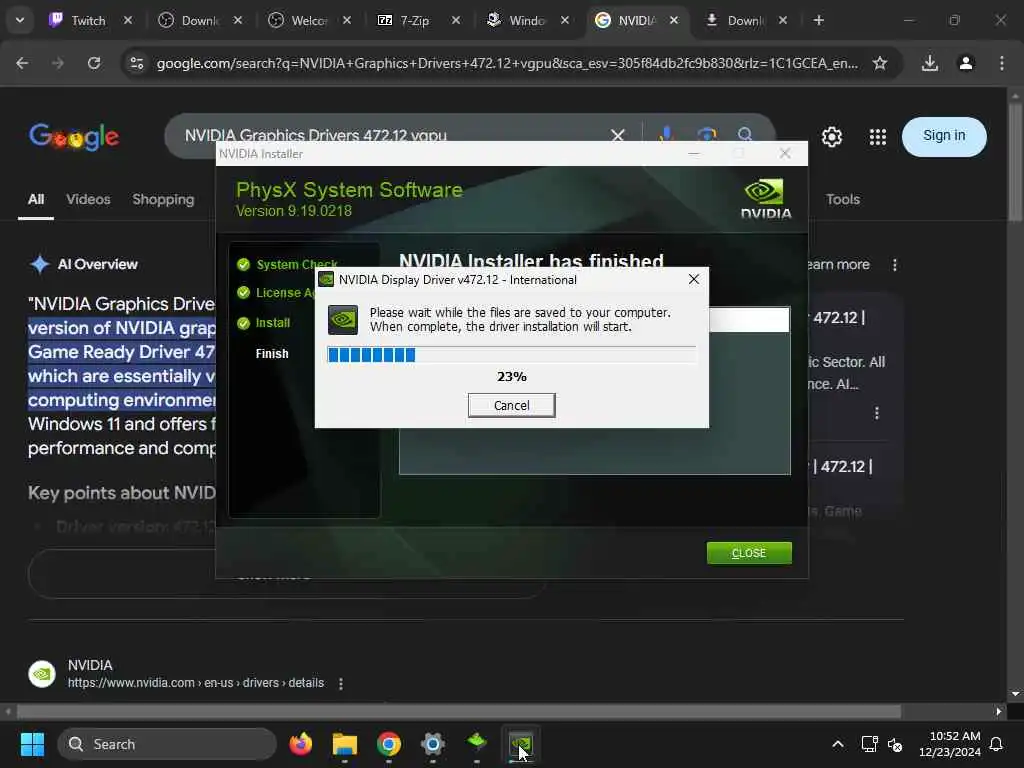Click the vertical page scrollbar
1024x768 pixels.
pos(1015,162)
